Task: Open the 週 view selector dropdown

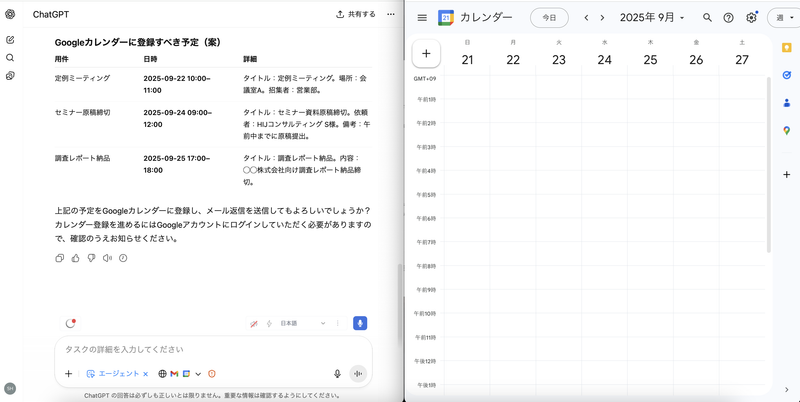Action: 783,18
